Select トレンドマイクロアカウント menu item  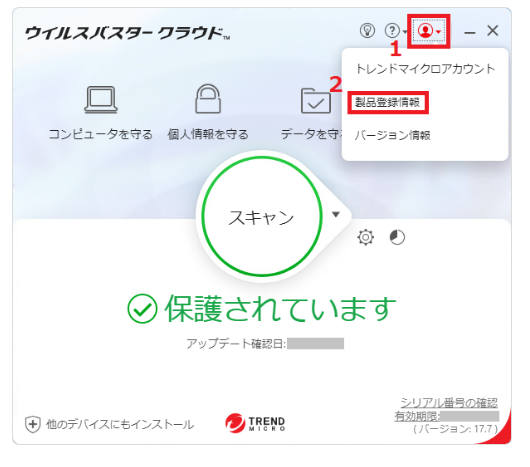[x=426, y=69]
